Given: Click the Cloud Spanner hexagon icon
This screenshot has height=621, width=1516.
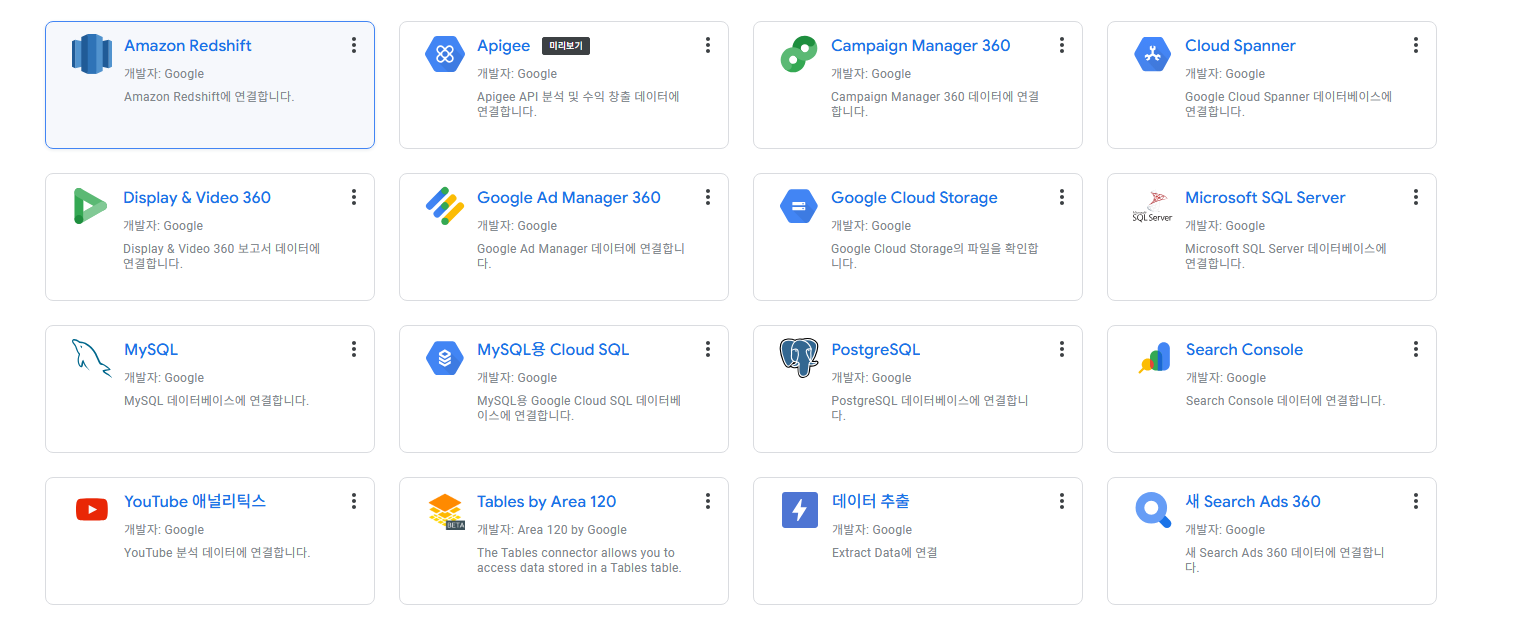Looking at the screenshot, I should coord(1153,53).
